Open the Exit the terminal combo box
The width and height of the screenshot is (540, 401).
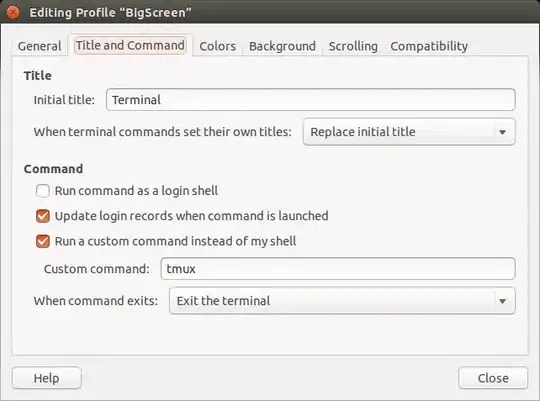tap(342, 301)
